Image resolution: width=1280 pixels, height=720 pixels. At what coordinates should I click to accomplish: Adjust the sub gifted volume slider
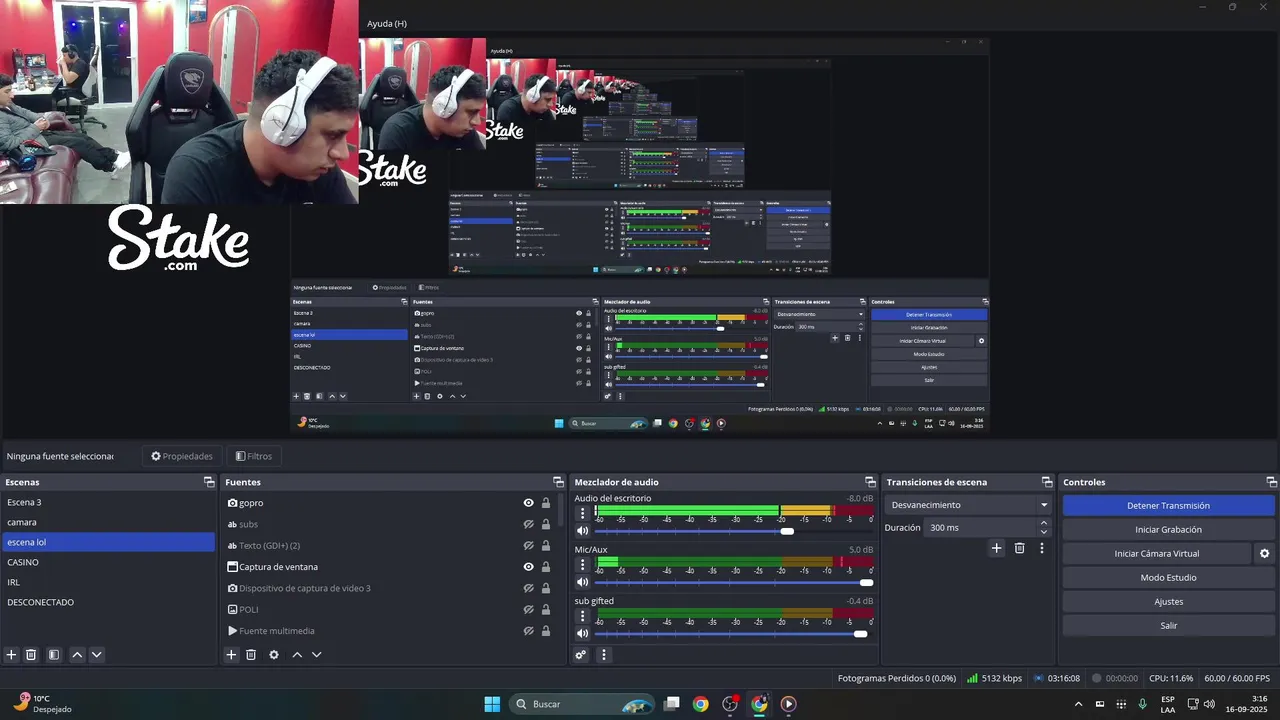(734, 633)
